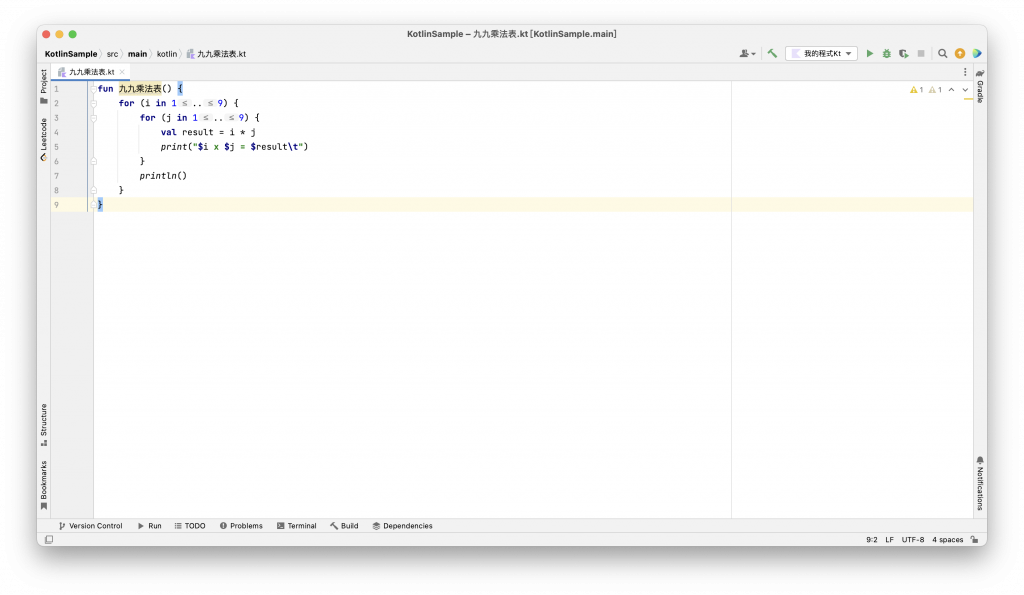Change the LF line separator
1024x595 pixels.
889,539
